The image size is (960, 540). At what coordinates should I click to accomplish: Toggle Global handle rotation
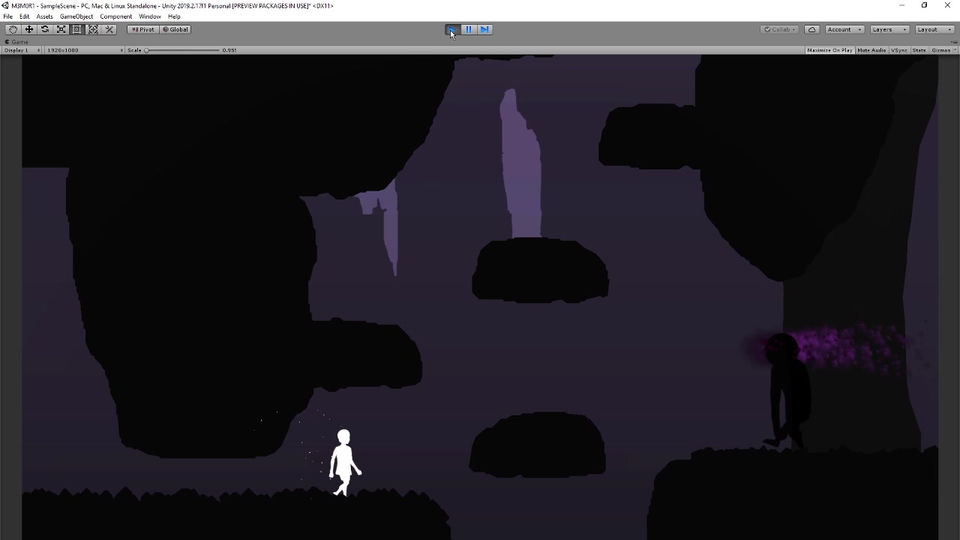[176, 29]
